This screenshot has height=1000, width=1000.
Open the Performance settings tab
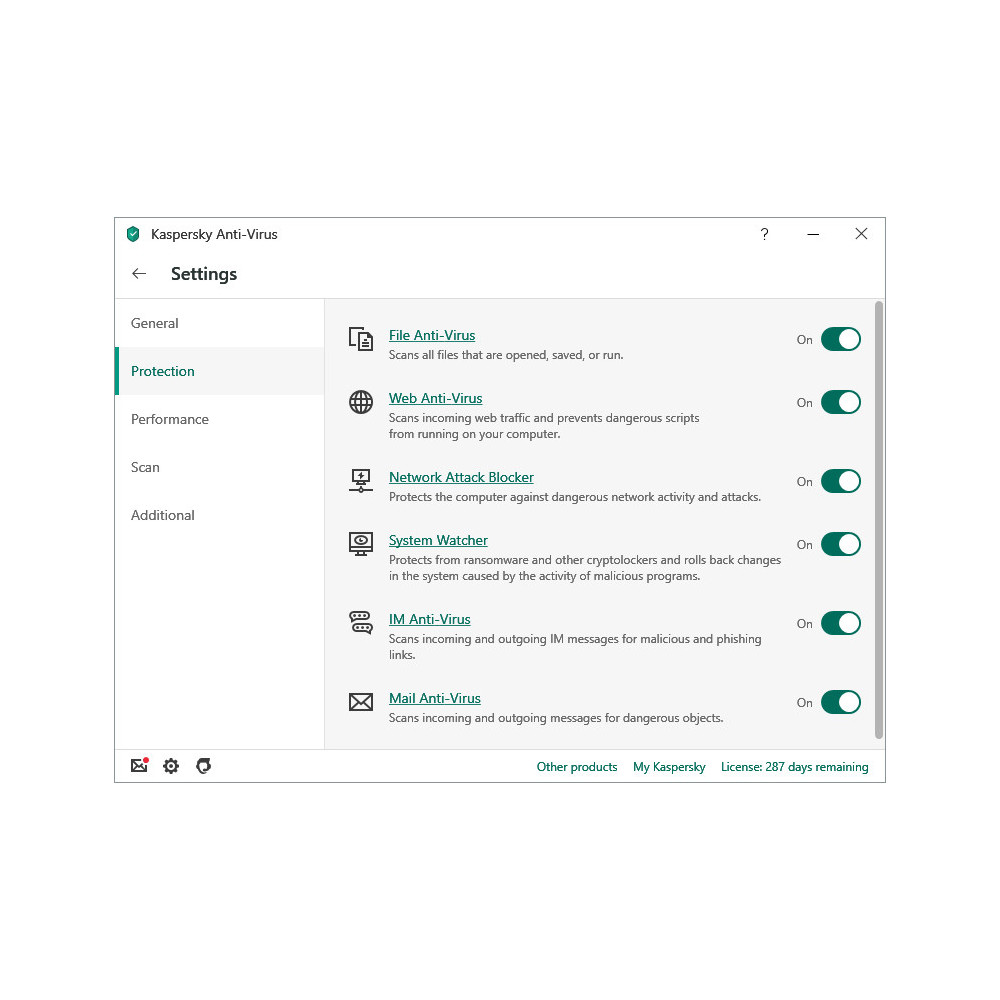pyautogui.click(x=219, y=419)
